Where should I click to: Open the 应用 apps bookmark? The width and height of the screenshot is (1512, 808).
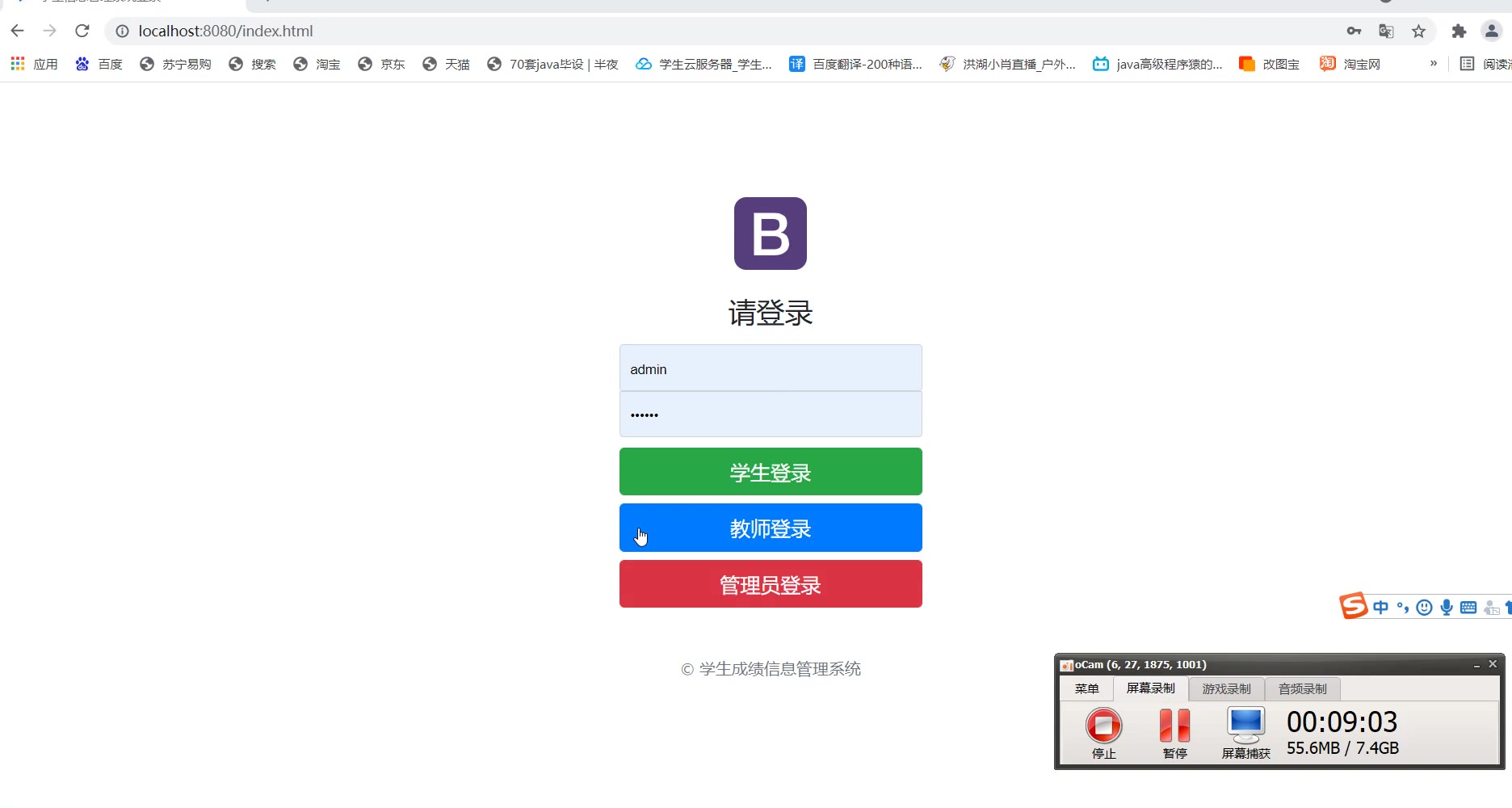(34, 64)
